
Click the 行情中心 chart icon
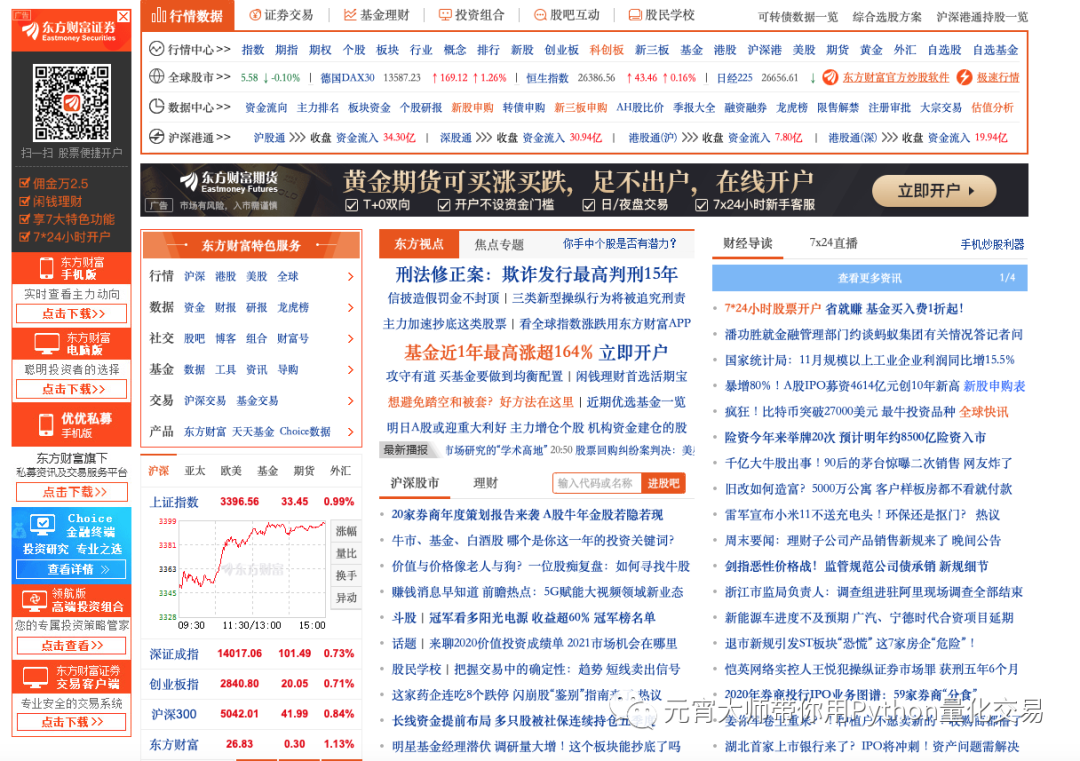(156, 49)
